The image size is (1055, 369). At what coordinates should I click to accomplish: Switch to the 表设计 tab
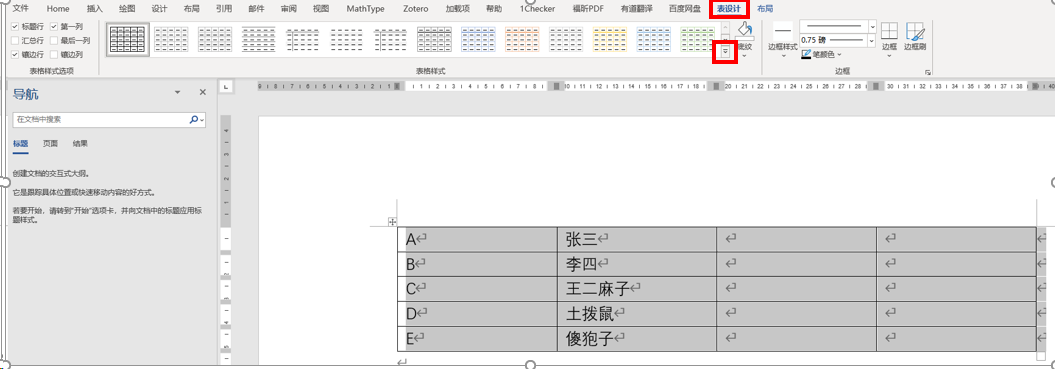point(730,9)
